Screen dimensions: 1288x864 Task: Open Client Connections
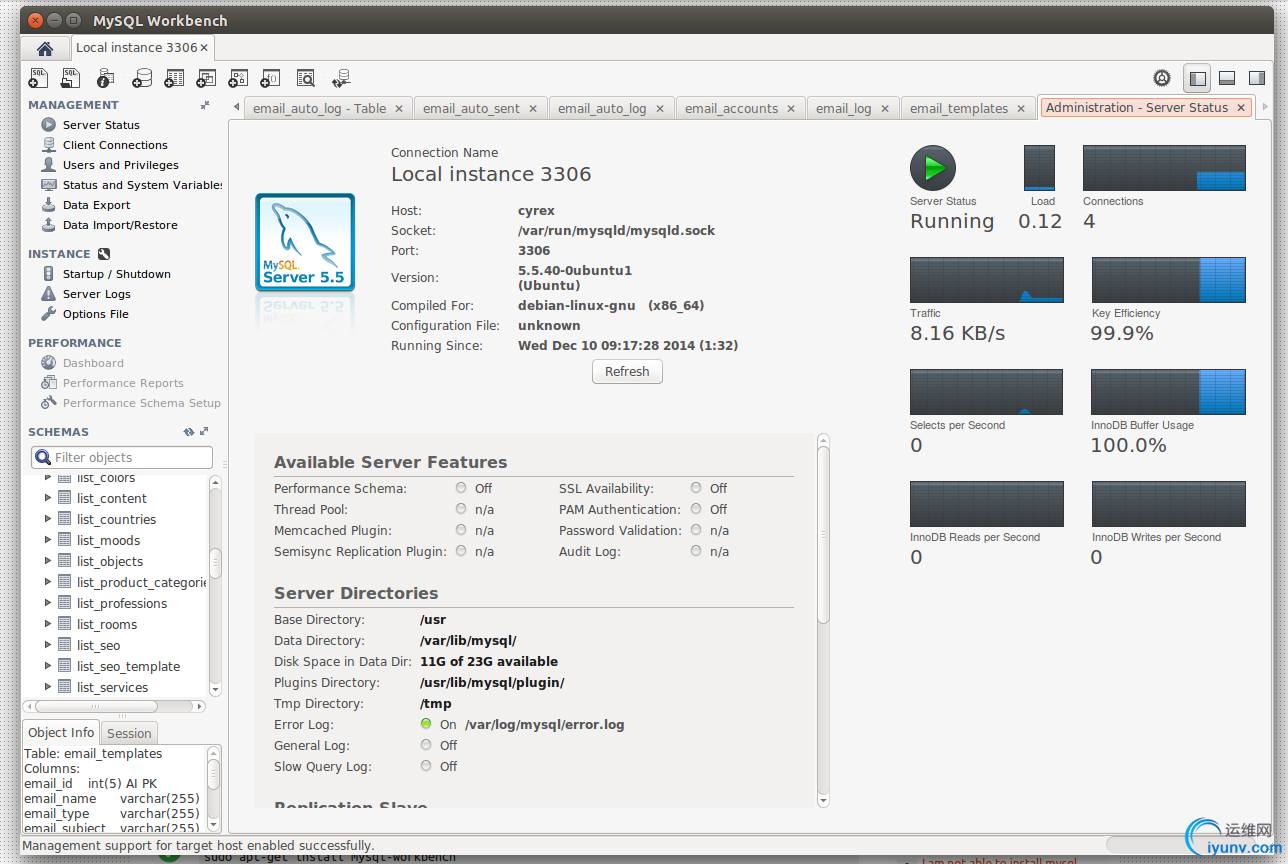(x=115, y=145)
